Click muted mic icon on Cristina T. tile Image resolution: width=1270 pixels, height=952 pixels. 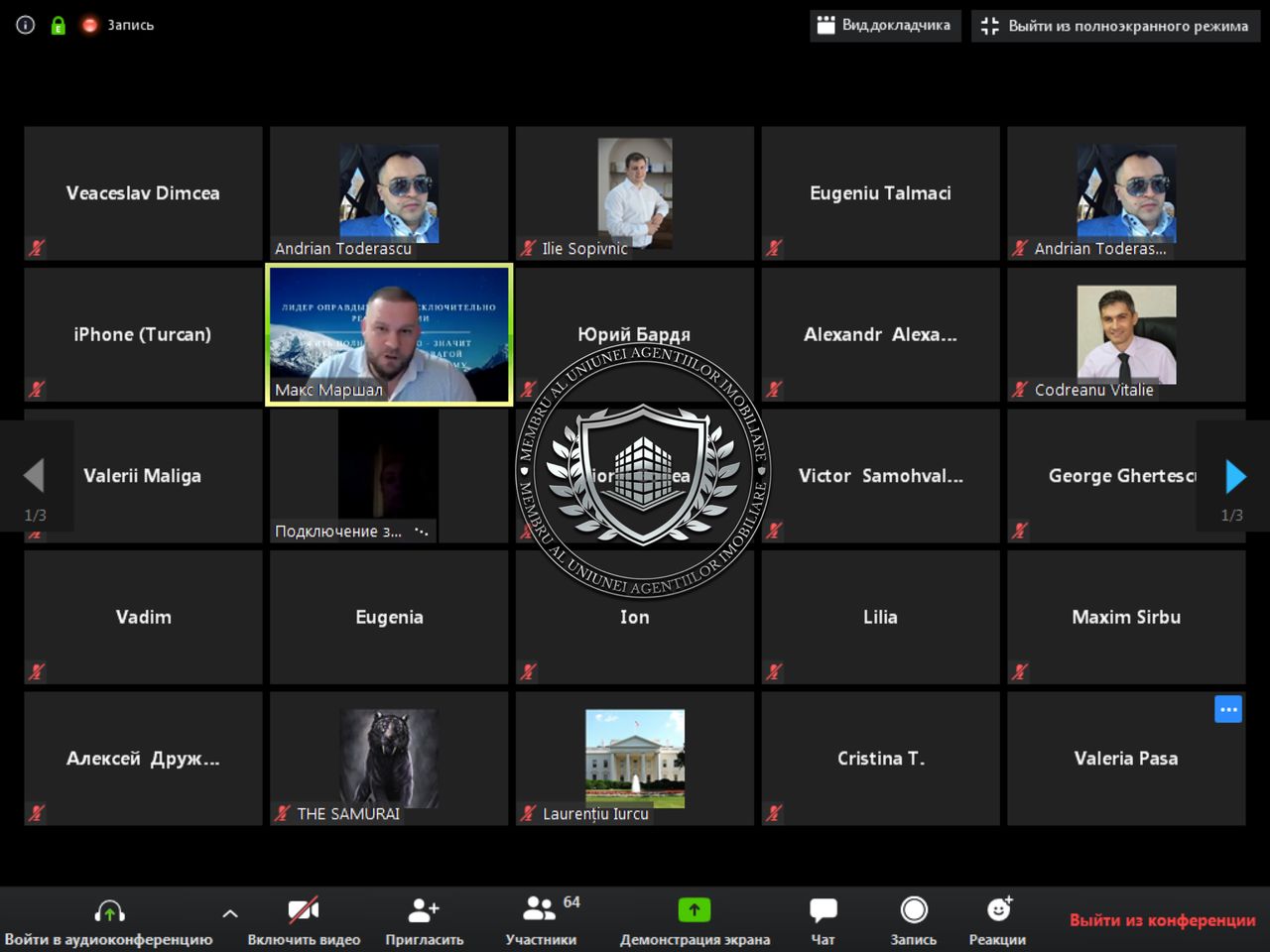774,813
